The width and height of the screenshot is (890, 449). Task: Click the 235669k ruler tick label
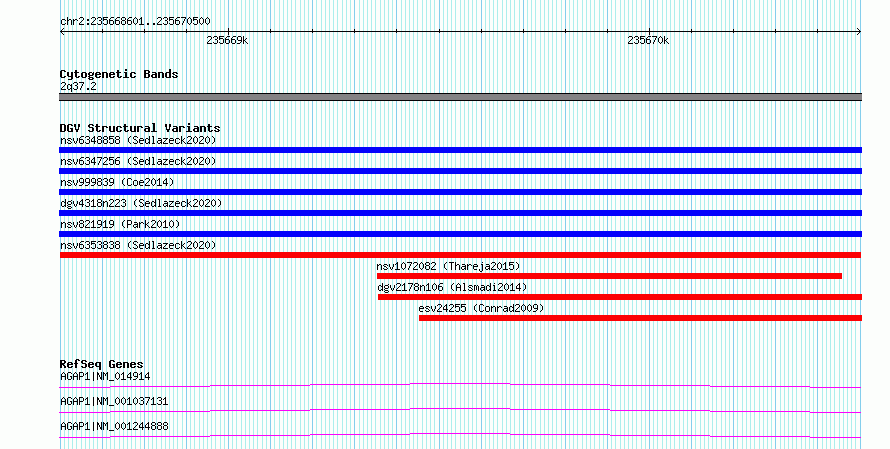tap(227, 41)
